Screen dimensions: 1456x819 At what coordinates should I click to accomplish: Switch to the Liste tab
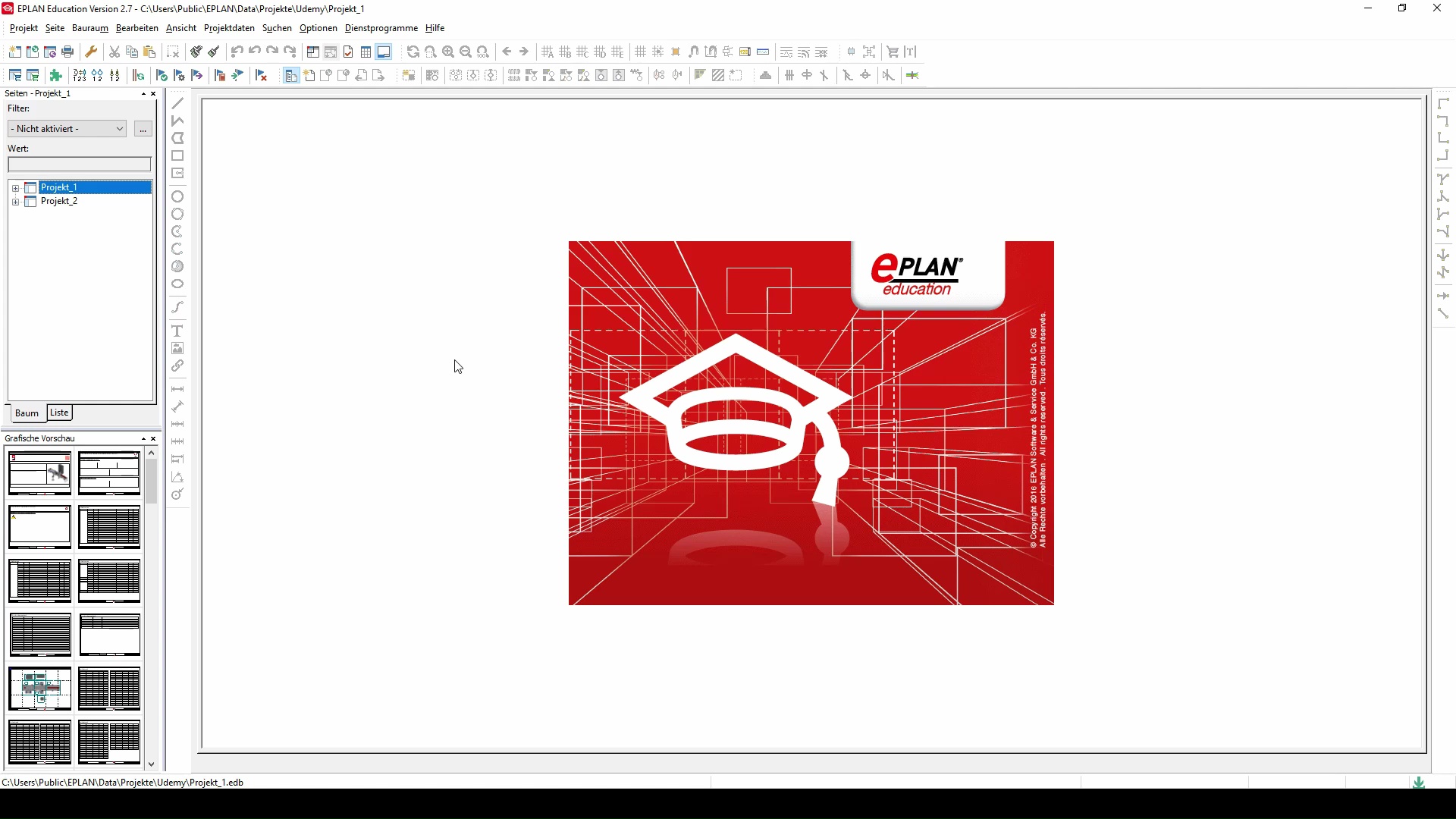(59, 413)
